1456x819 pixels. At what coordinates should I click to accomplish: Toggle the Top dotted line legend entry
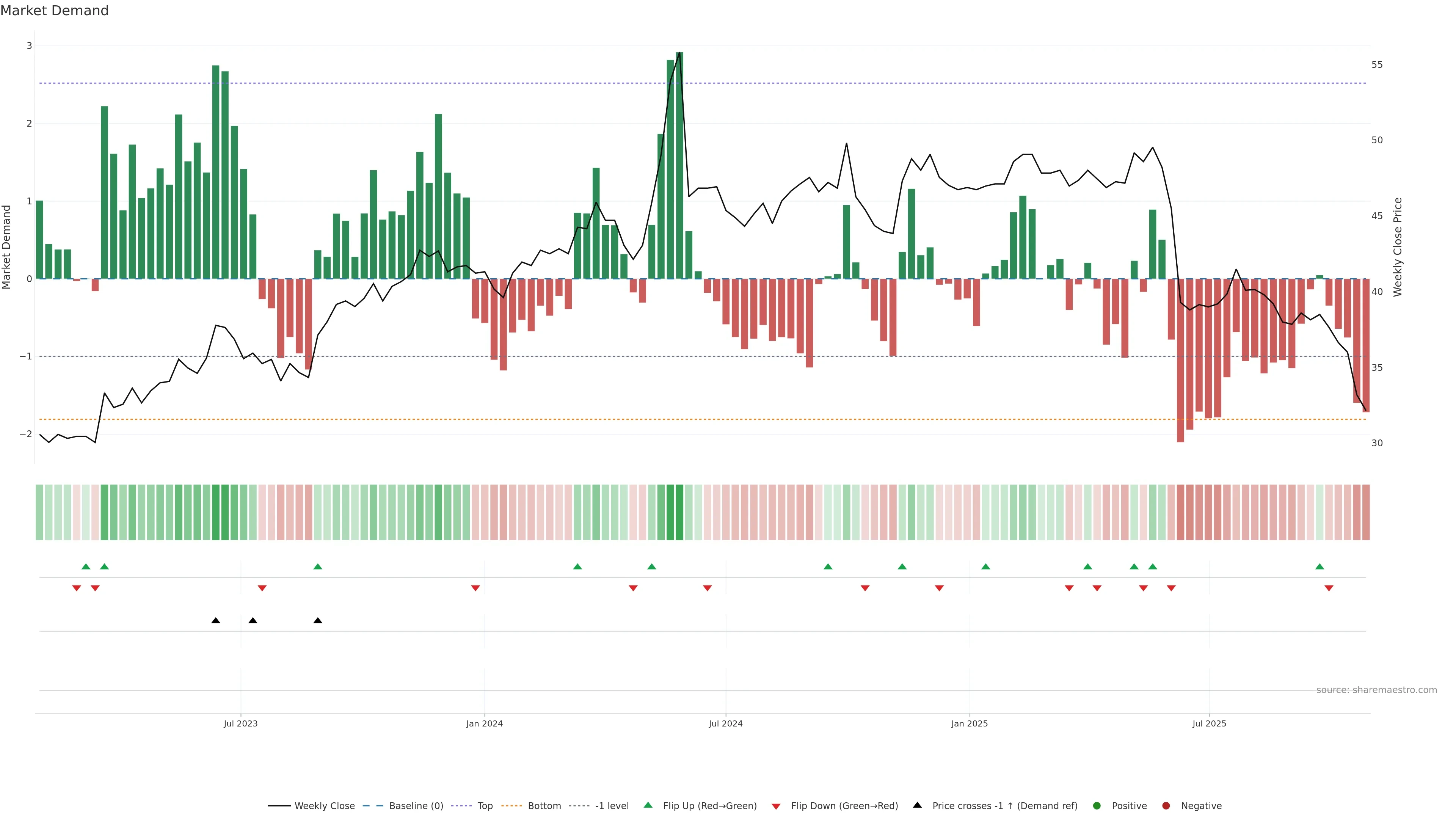click(485, 806)
